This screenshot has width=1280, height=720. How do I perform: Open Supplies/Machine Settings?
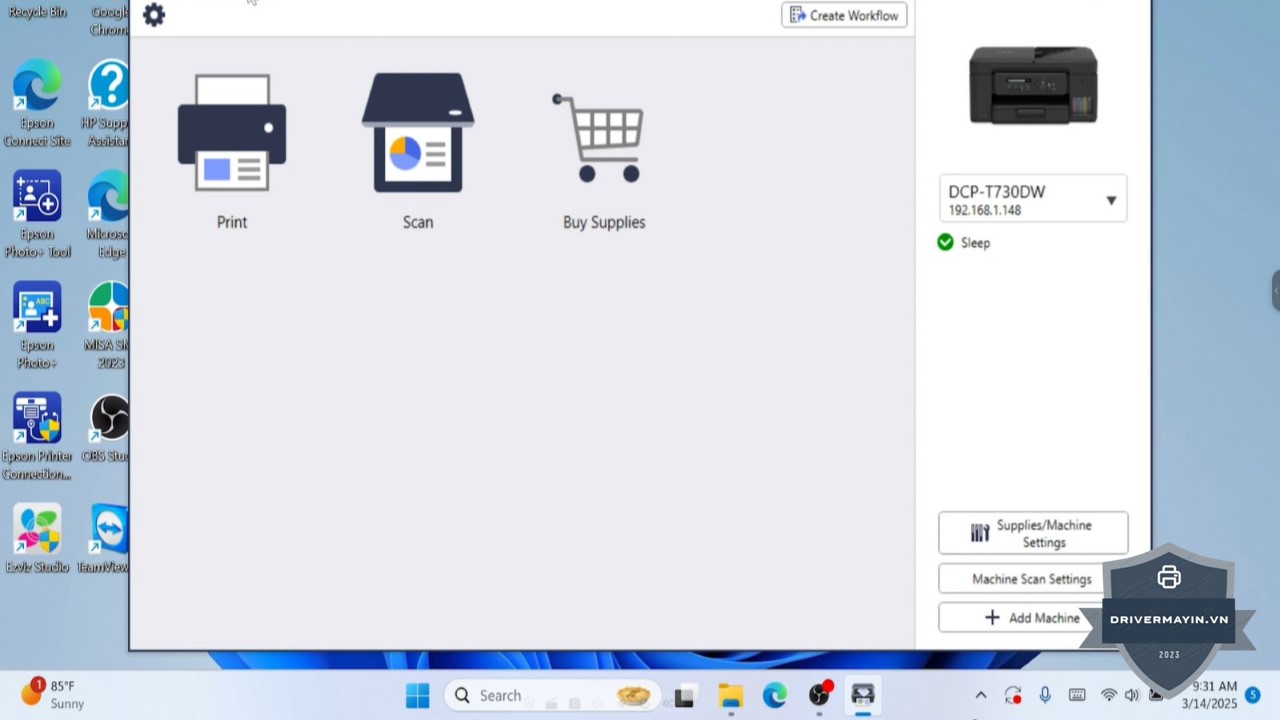(x=1032, y=534)
